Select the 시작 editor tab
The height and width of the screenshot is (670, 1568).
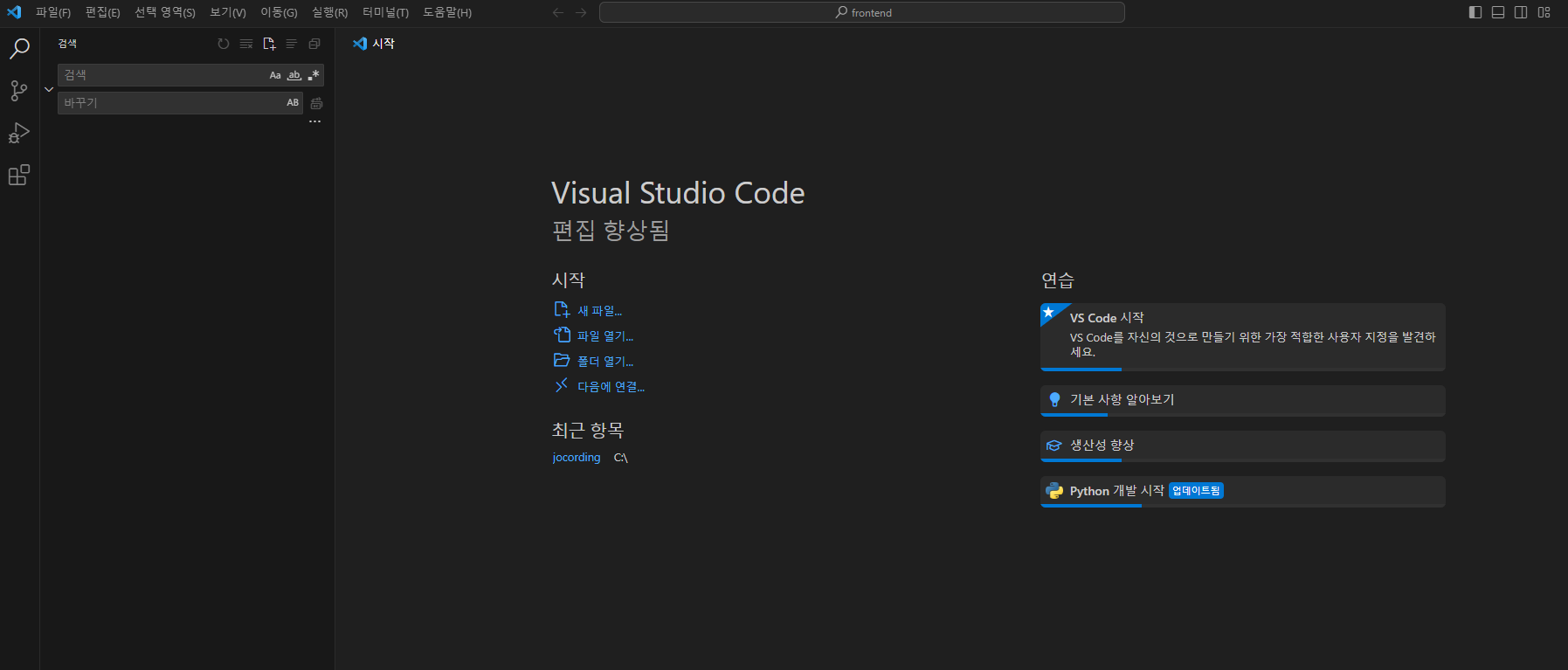tap(374, 44)
